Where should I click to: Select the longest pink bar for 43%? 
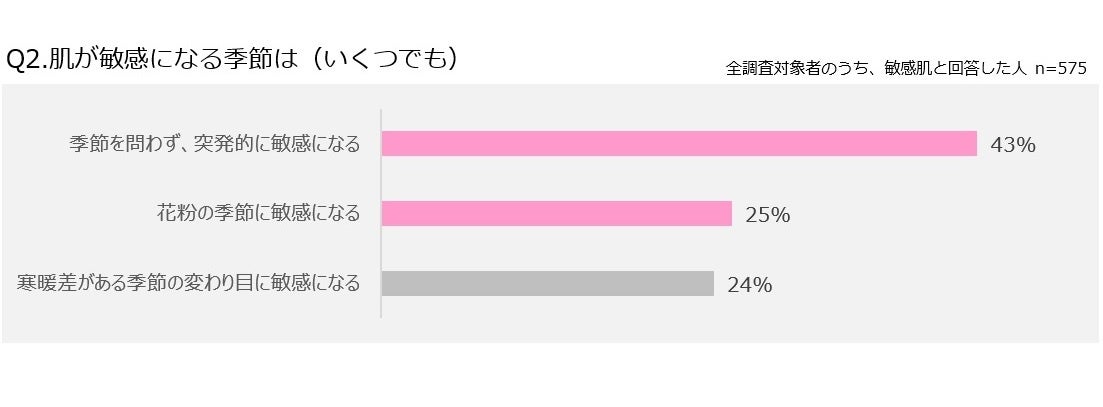point(678,144)
